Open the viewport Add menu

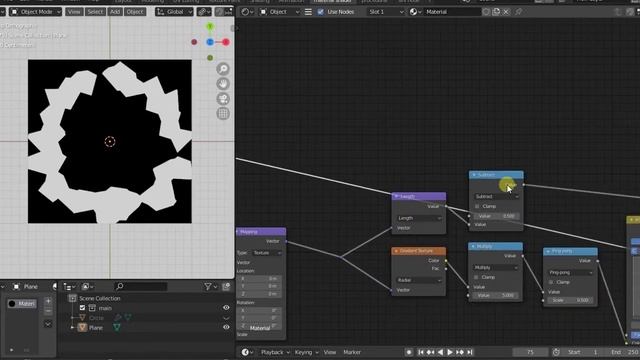point(115,12)
